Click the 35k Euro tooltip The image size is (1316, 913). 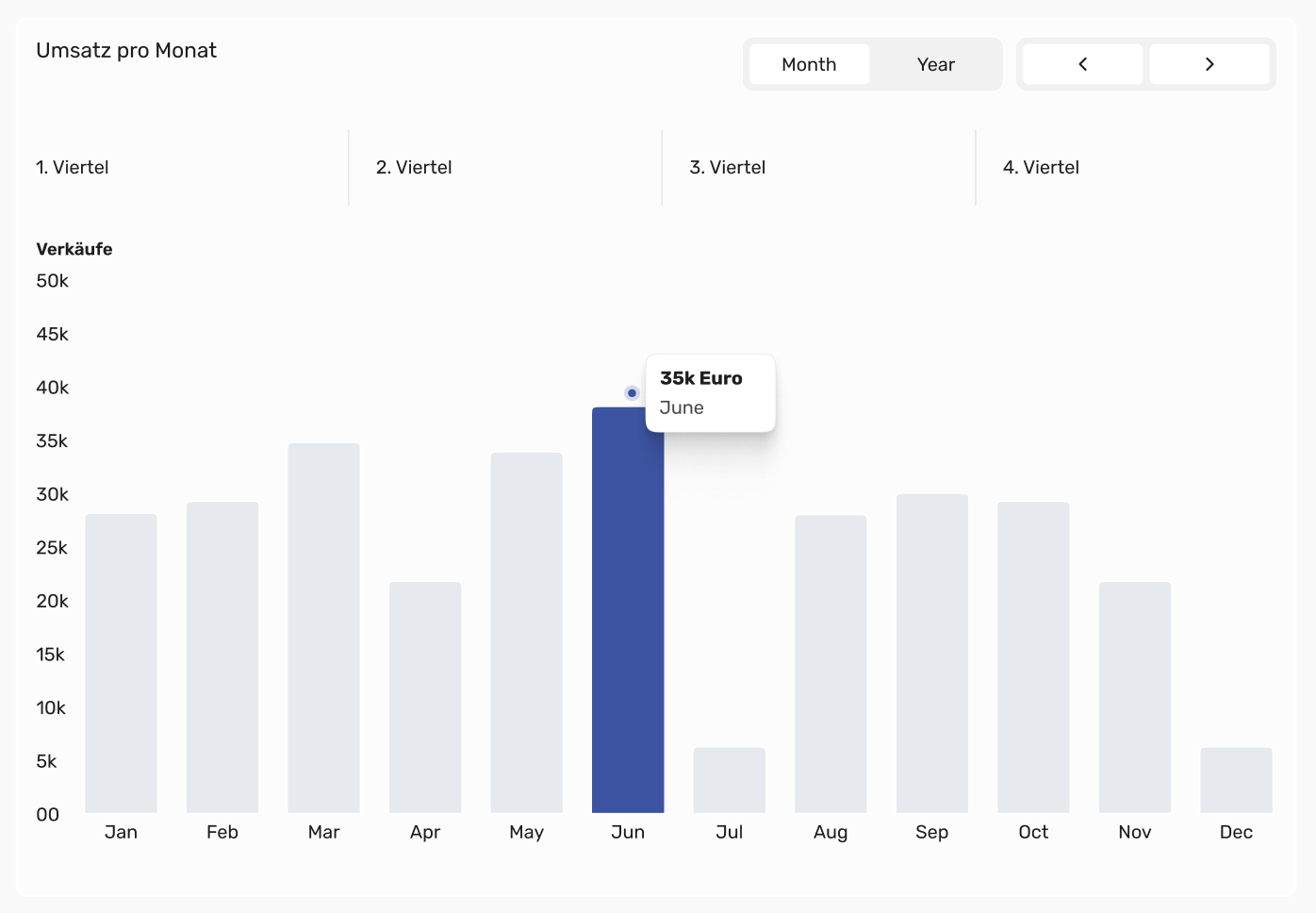711,393
